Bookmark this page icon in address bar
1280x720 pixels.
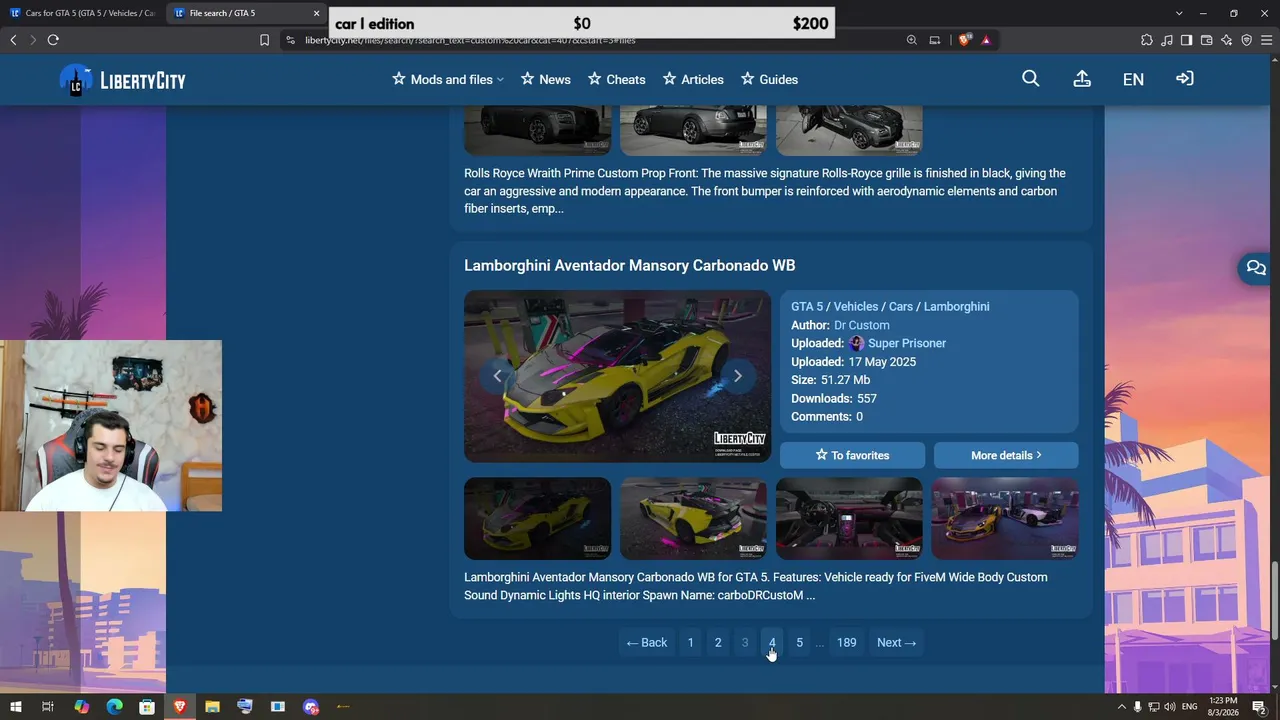[264, 40]
